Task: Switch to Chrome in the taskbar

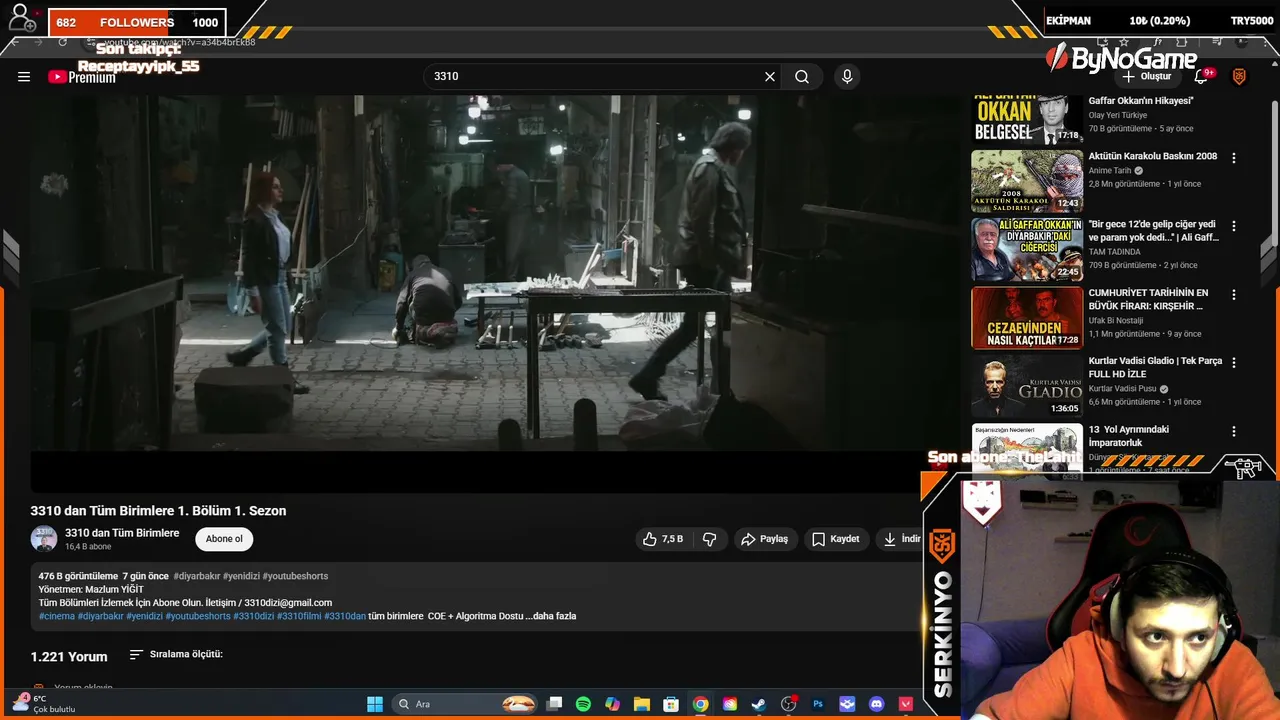Action: tap(700, 704)
